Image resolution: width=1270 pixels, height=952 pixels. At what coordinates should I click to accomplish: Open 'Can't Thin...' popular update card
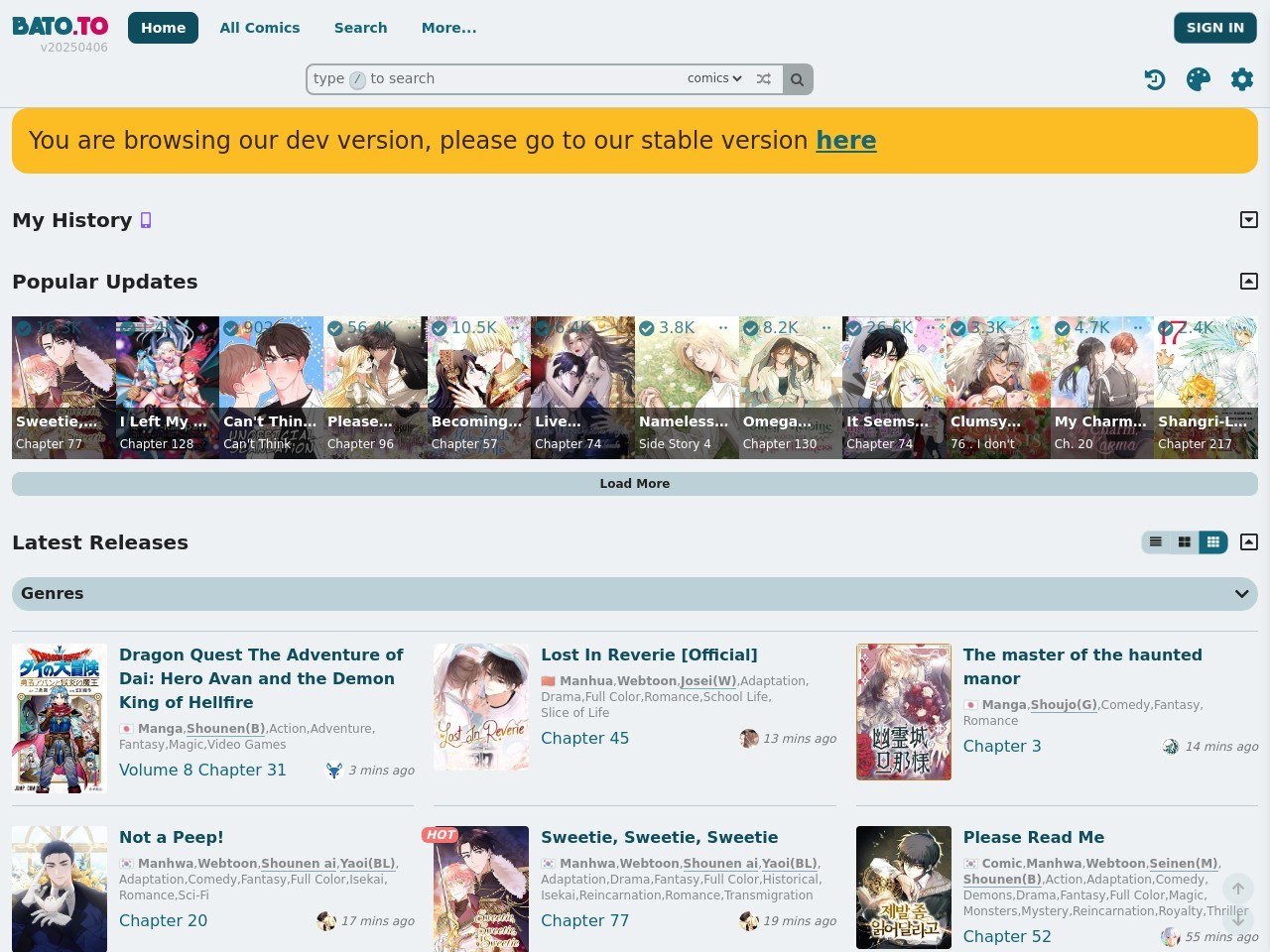pos(271,388)
